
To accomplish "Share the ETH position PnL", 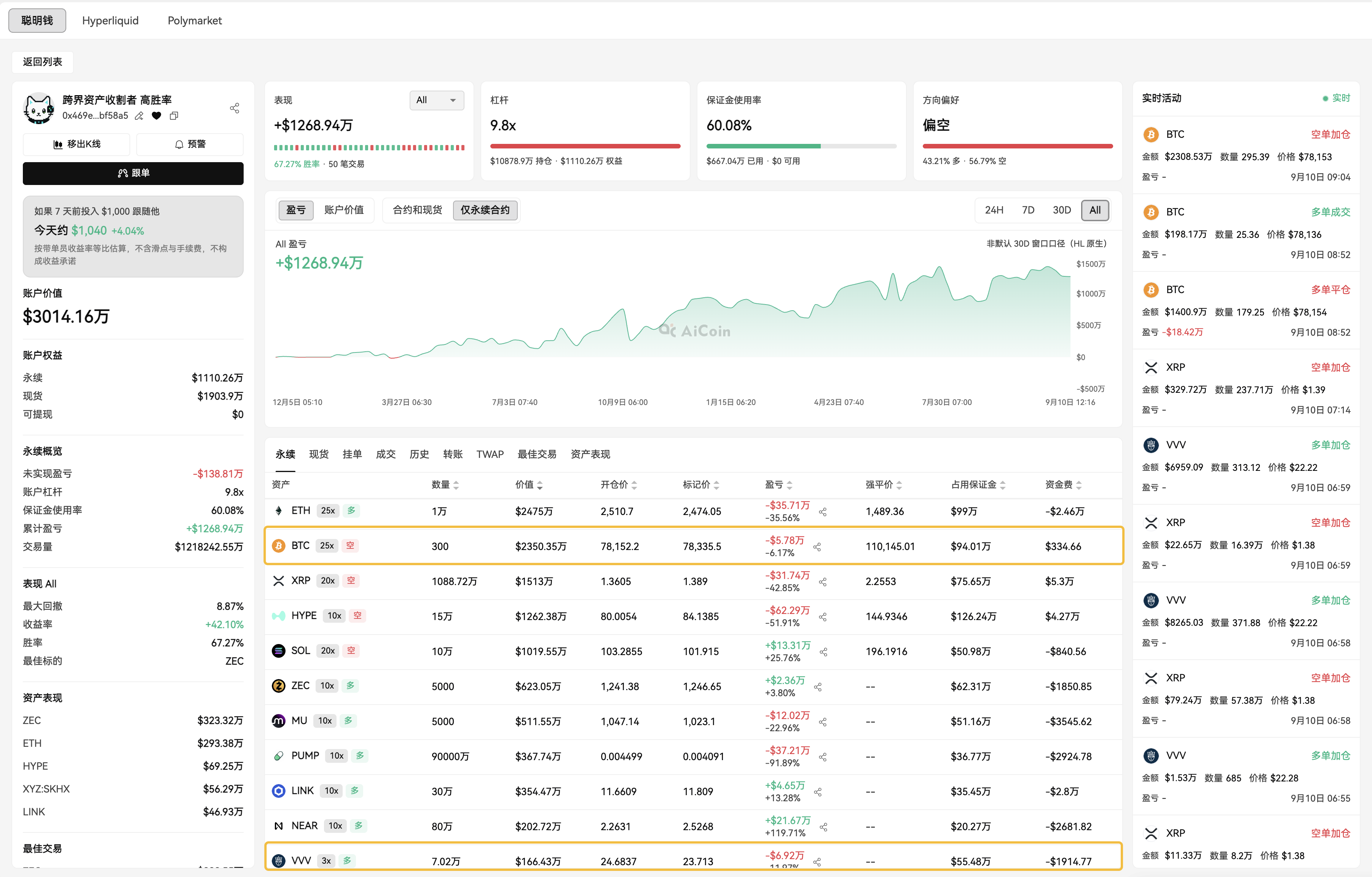I will click(823, 512).
